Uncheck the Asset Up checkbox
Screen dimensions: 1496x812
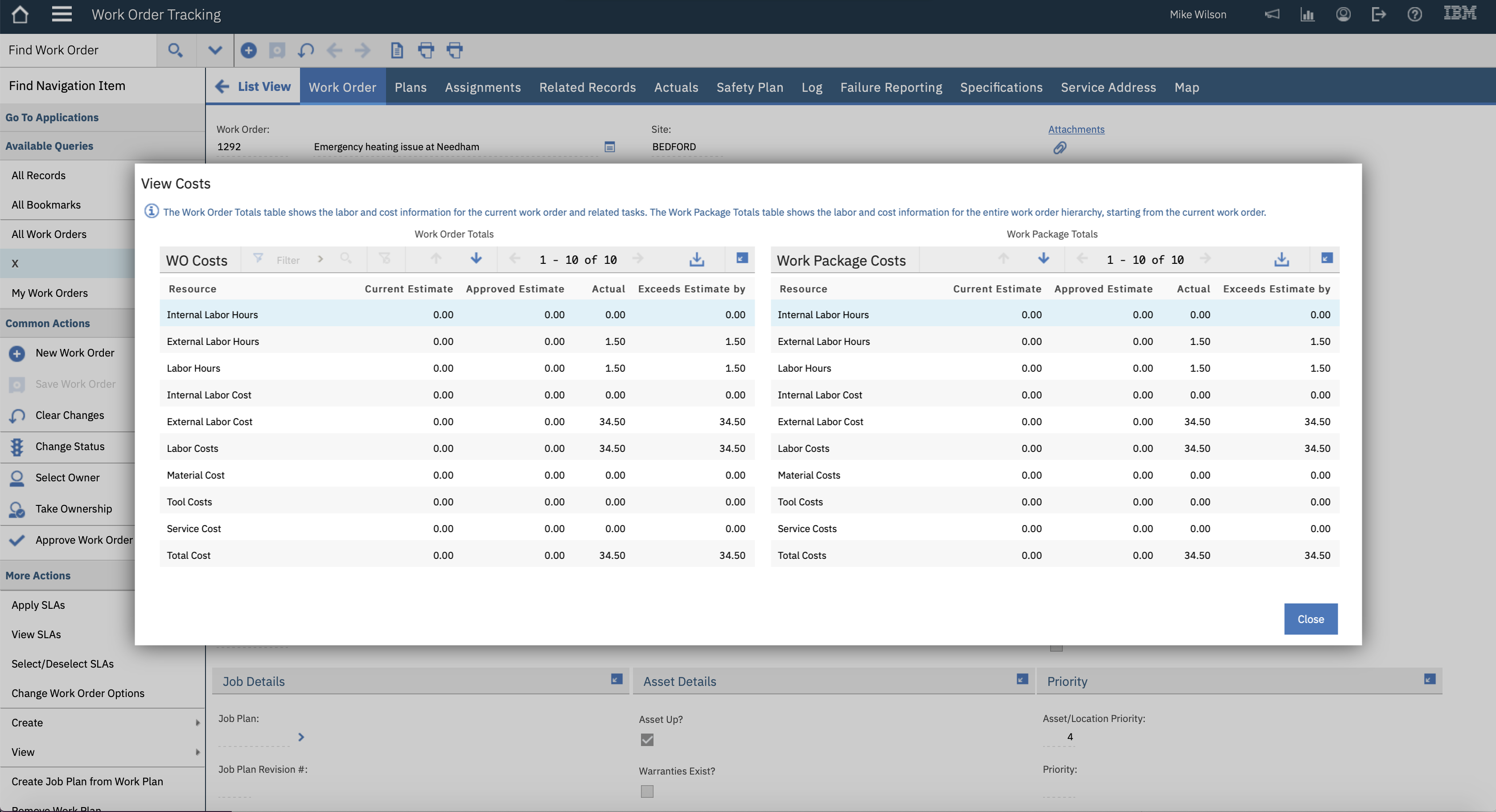(647, 739)
